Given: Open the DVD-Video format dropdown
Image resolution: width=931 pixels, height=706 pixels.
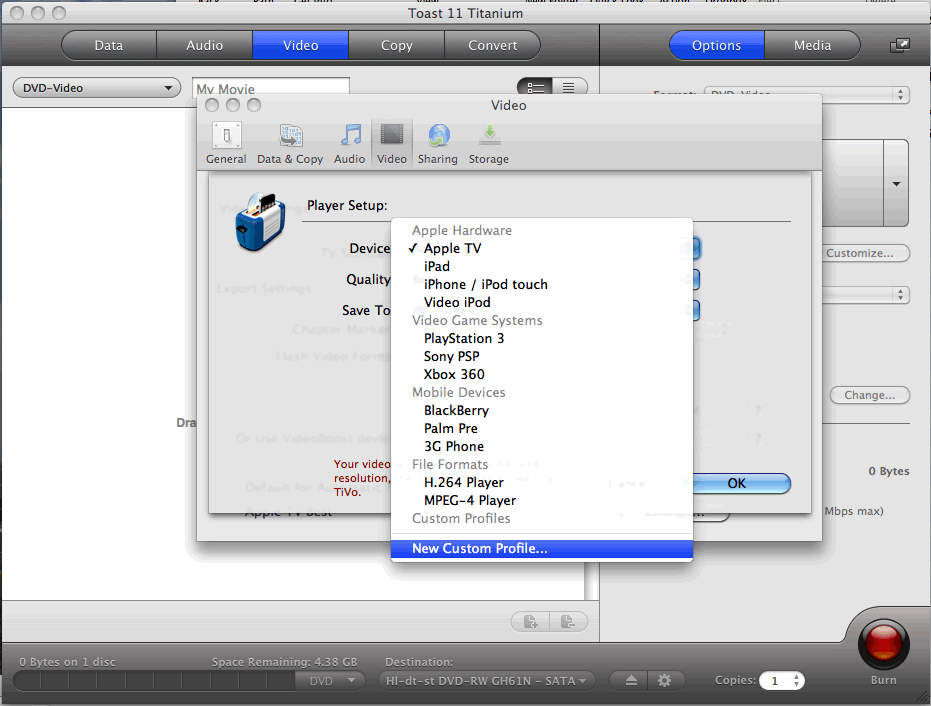Looking at the screenshot, I should (97, 88).
